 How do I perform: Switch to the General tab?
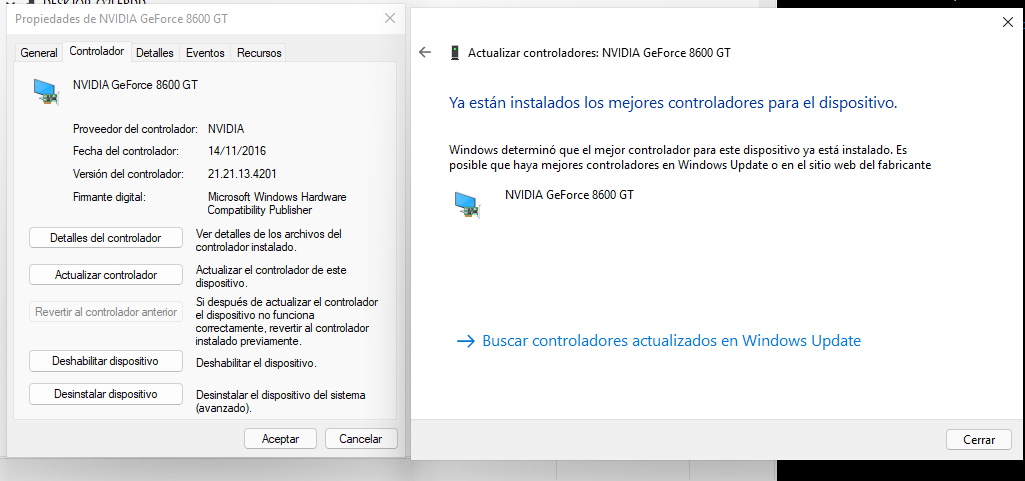click(x=39, y=53)
